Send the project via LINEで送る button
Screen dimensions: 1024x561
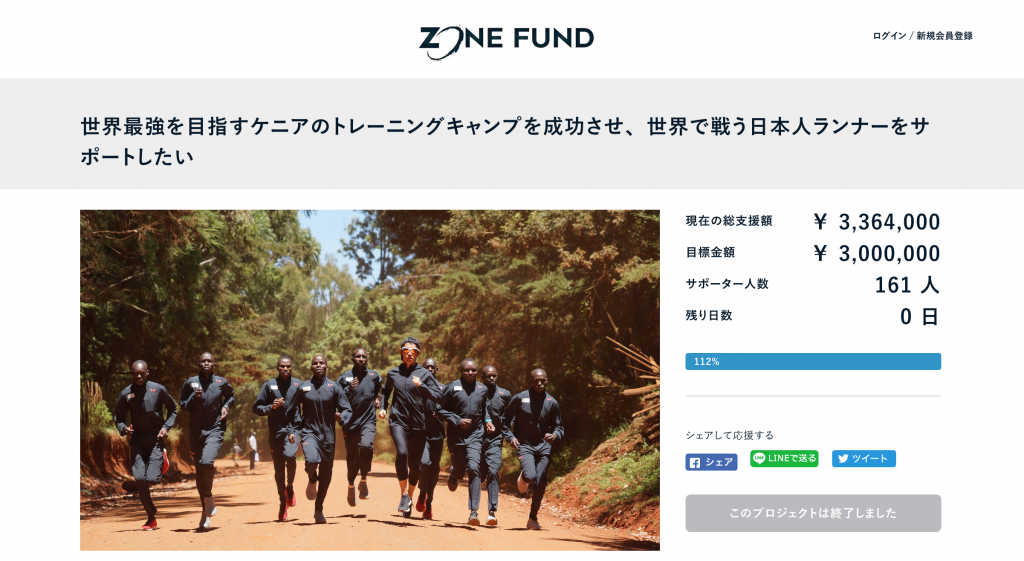click(784, 458)
